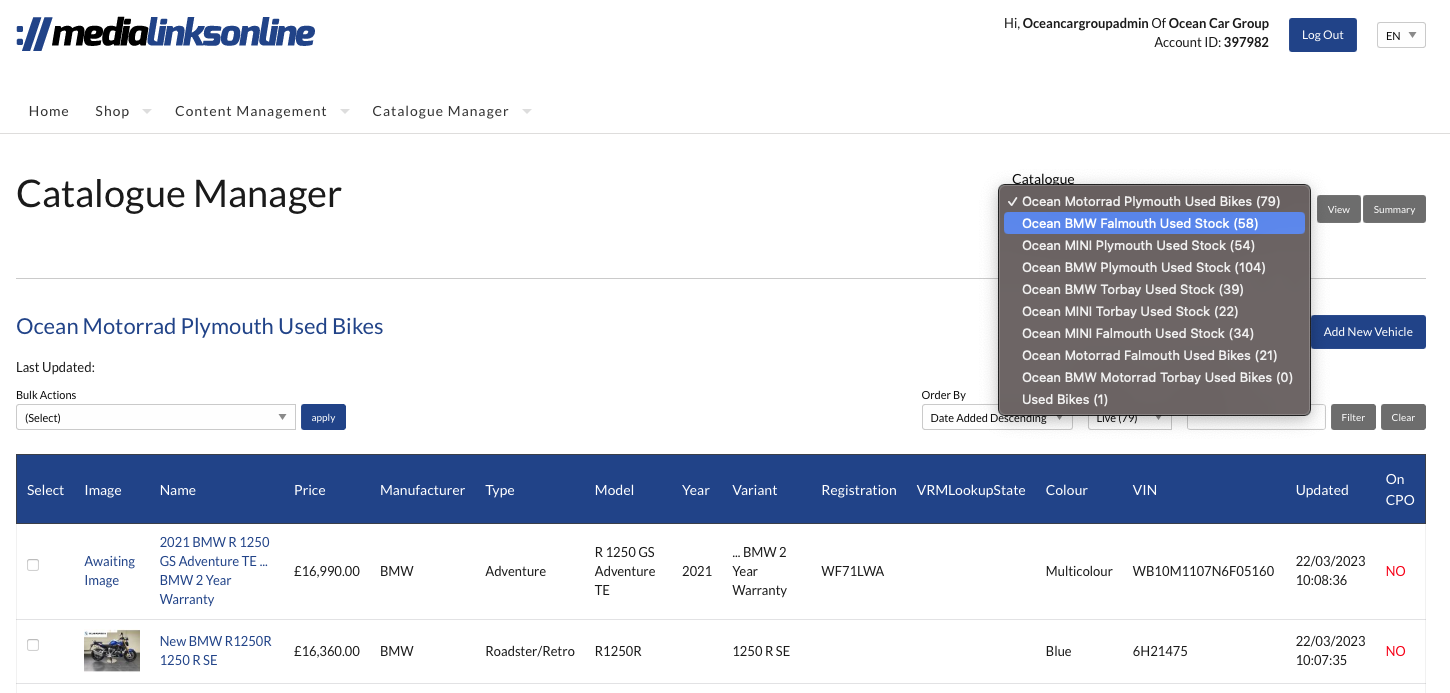Pick Ocean Motorrad Falmouth Used Bikes option
The height and width of the screenshot is (693, 1450).
(1149, 355)
